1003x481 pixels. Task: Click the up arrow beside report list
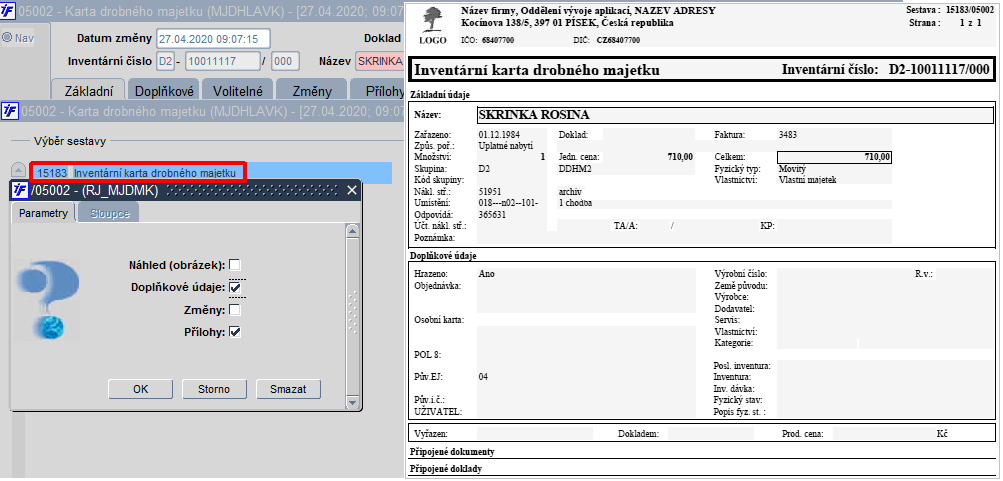(19, 170)
